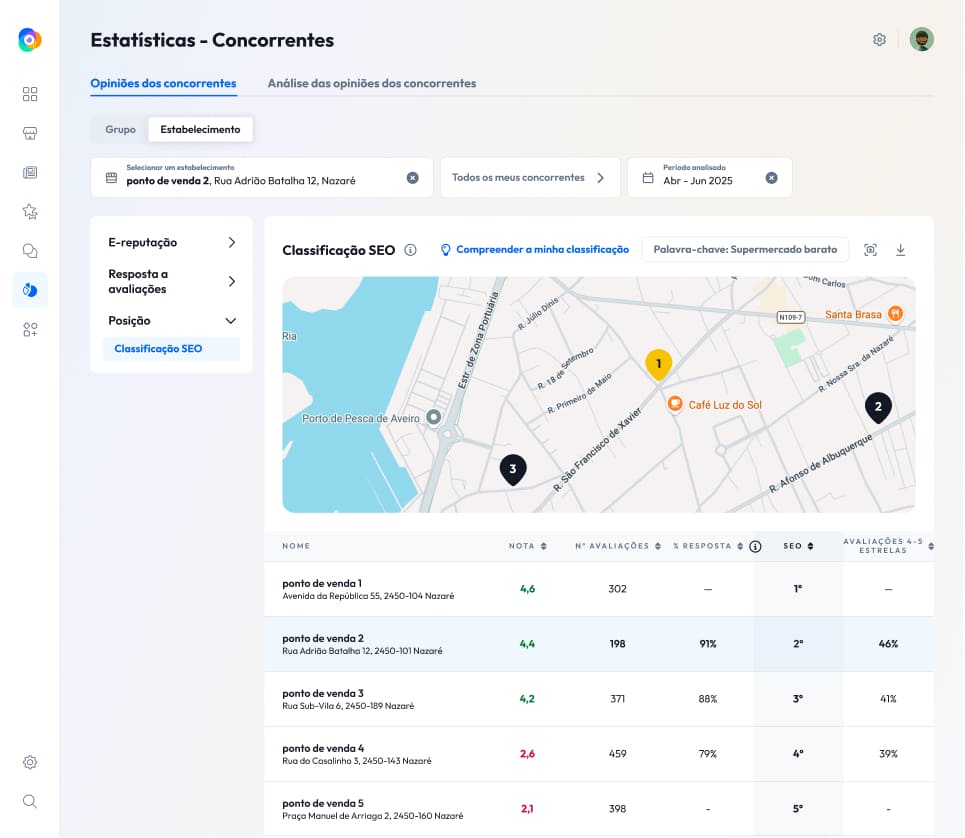Screen dimensions: 965x838
Task: Select the ponto de venda 3 row
Action: pyautogui.click(x=599, y=700)
